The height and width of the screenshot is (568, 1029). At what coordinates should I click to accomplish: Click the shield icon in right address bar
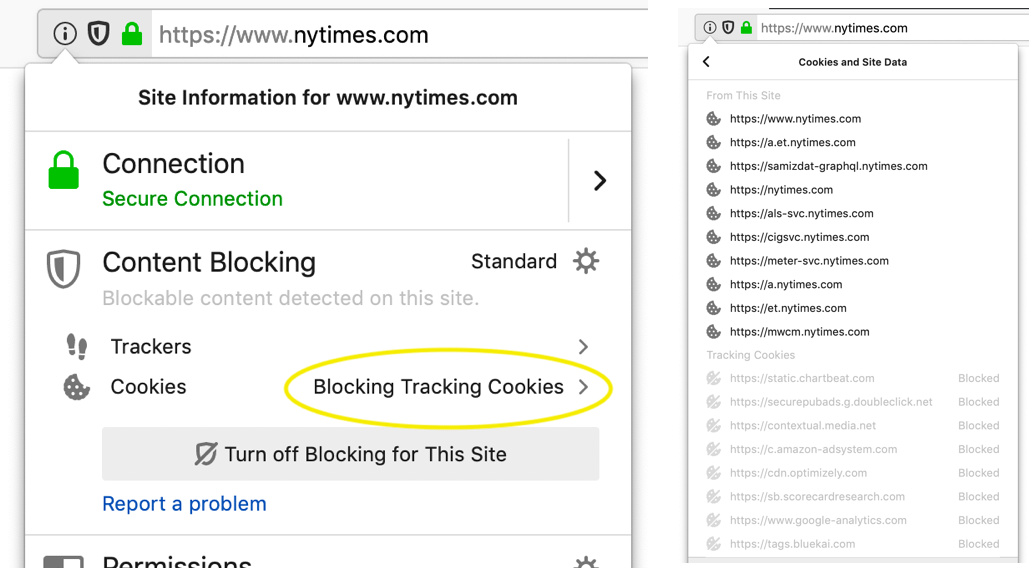728,28
